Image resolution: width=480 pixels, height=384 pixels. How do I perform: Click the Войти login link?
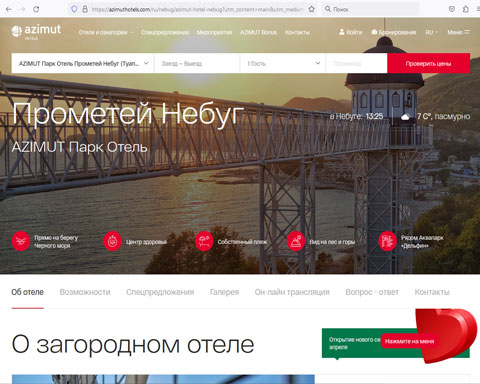point(350,32)
